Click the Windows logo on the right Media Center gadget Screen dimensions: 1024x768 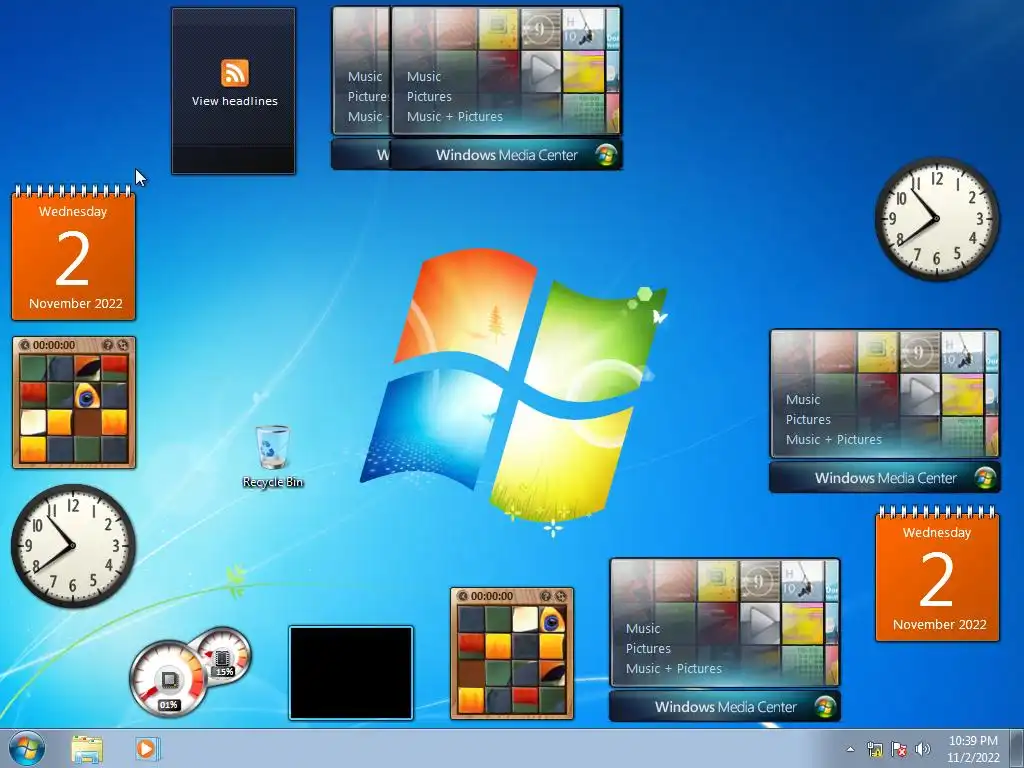click(x=985, y=478)
